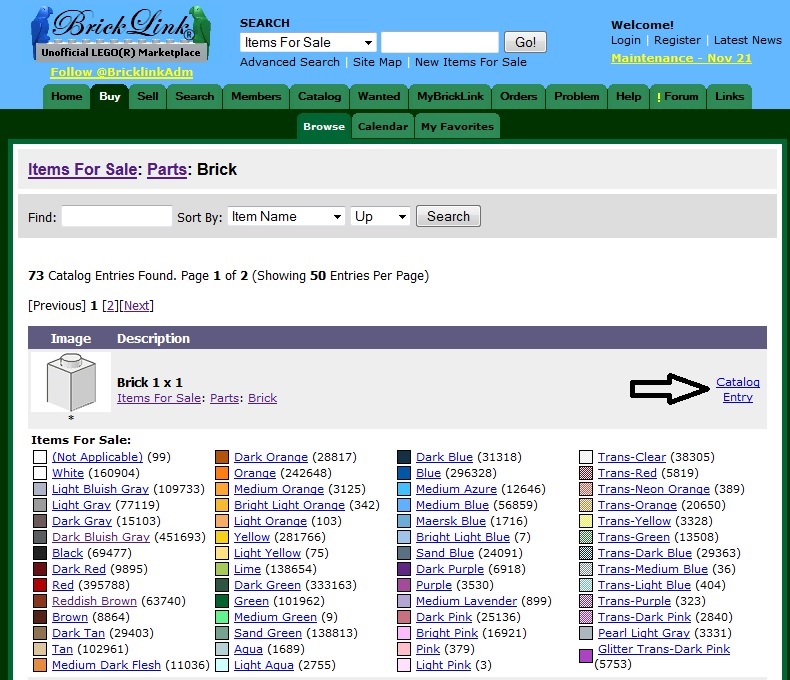Screen dimensions: 790x680
Task: Click the Orange color swatch
Action: tap(222, 473)
